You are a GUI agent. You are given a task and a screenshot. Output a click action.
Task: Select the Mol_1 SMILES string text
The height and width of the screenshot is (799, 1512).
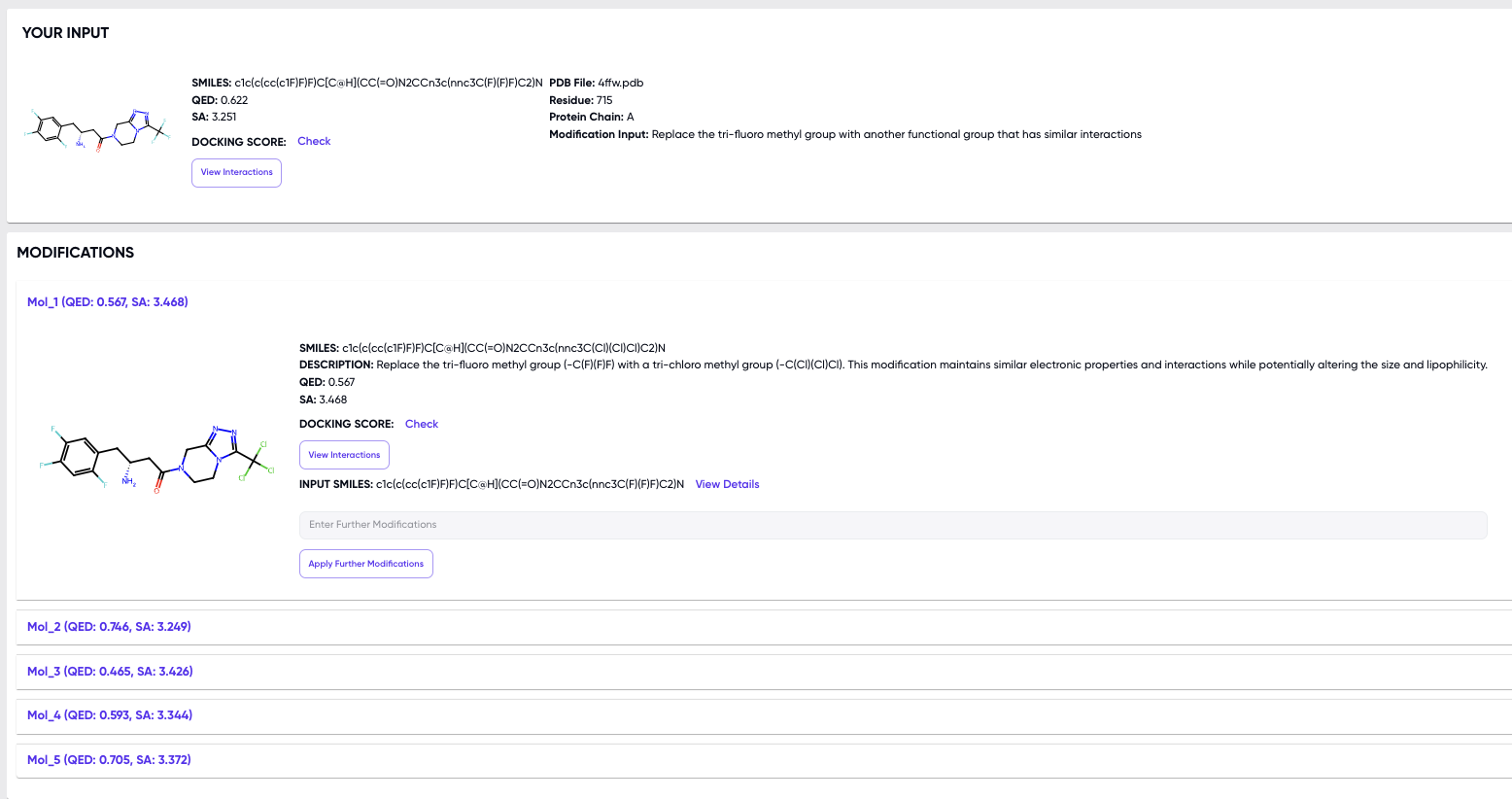503,348
